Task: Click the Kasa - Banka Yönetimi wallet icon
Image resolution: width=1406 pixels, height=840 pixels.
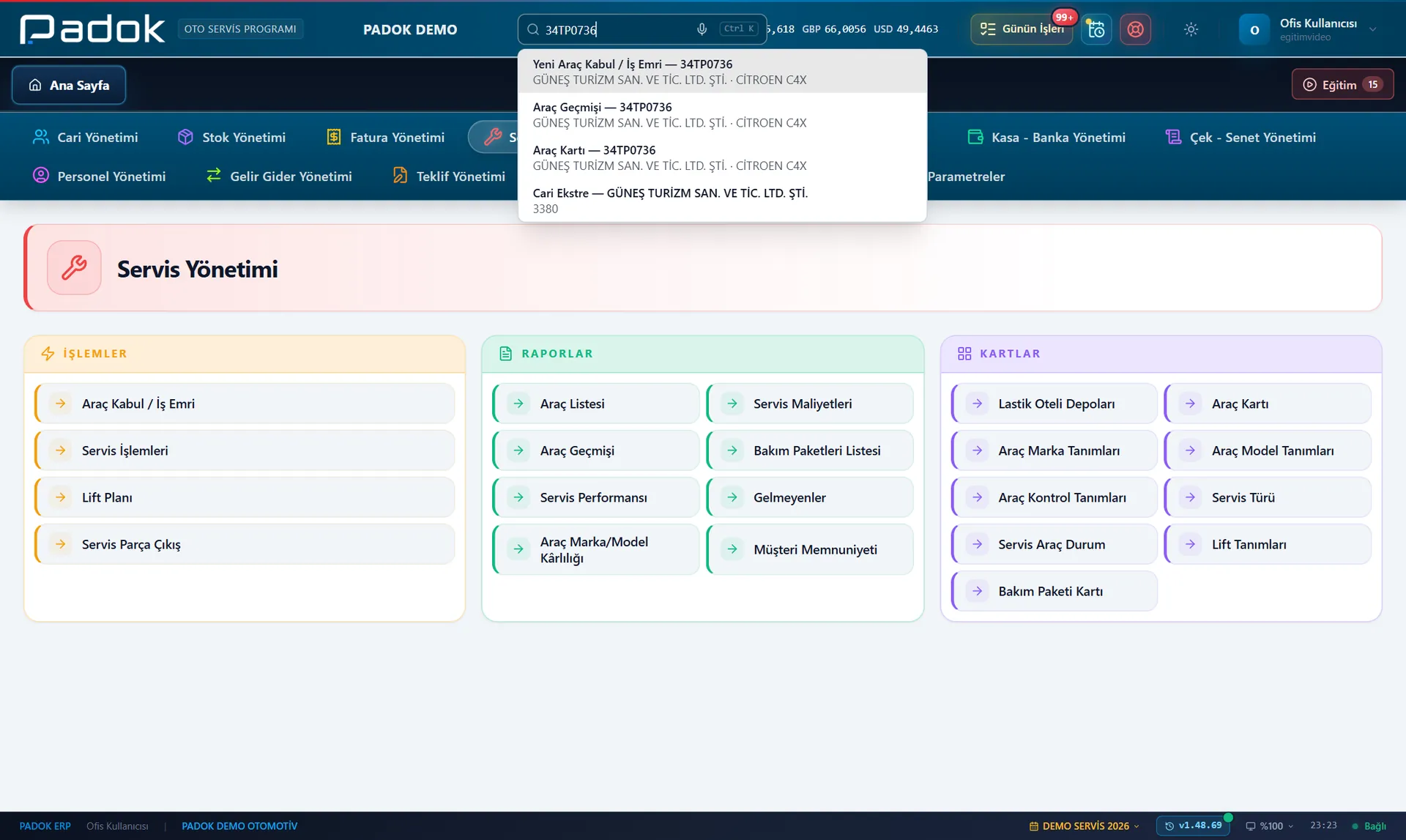Action: (x=975, y=137)
